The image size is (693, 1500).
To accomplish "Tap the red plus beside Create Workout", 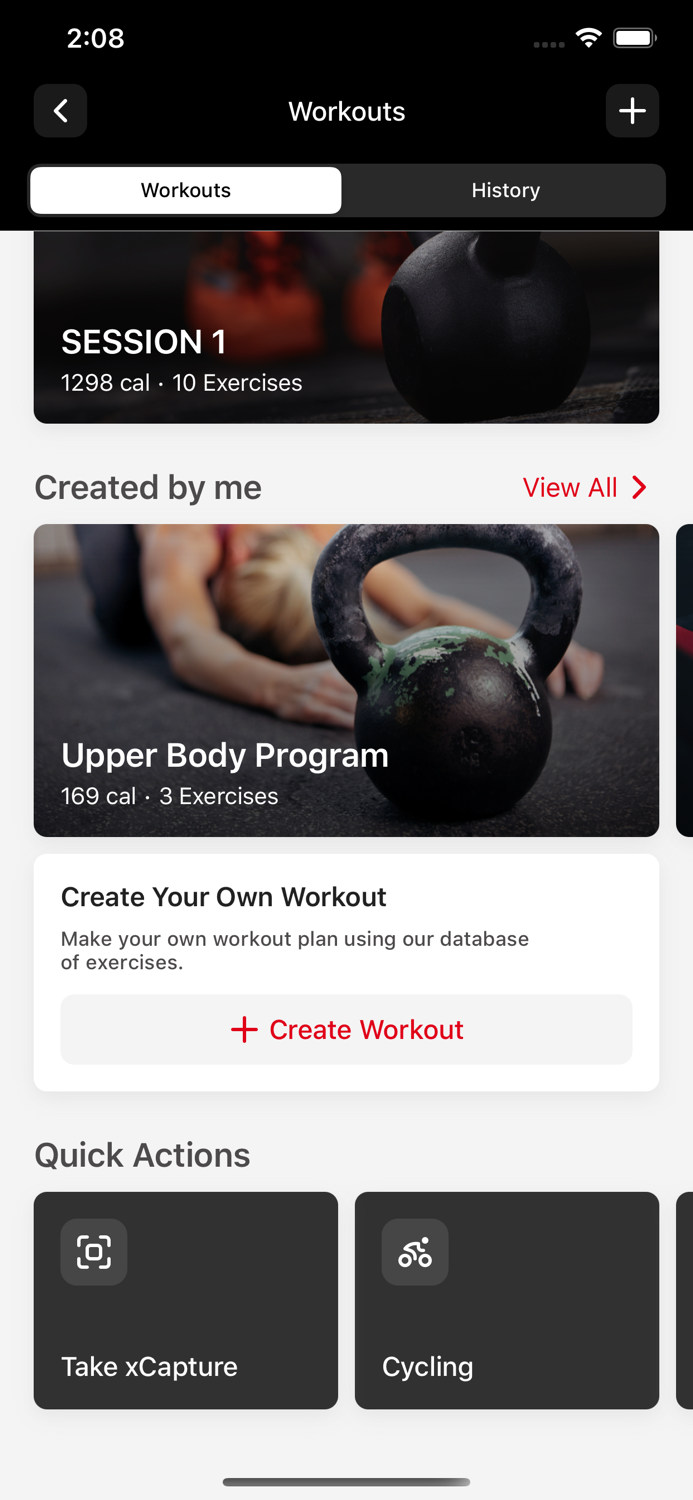I will pos(244,1030).
